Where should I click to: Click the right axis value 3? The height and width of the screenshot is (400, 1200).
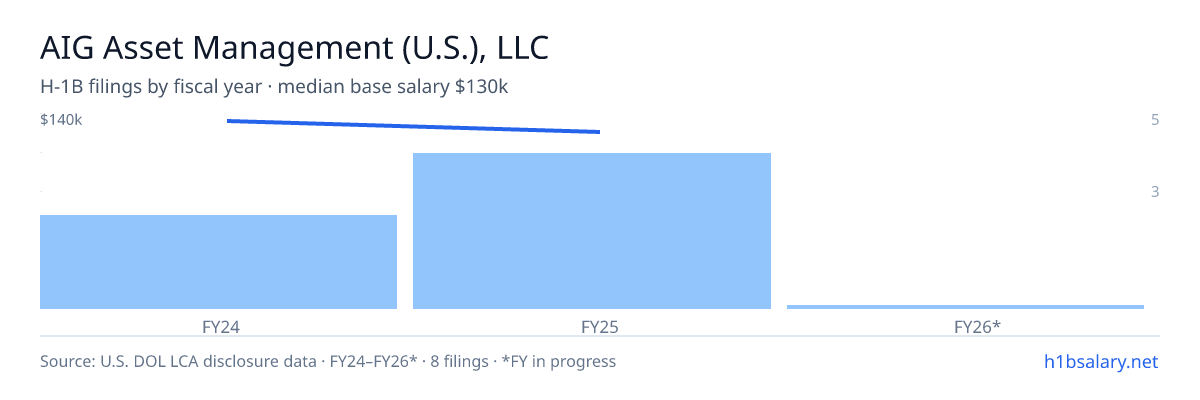(x=1155, y=191)
